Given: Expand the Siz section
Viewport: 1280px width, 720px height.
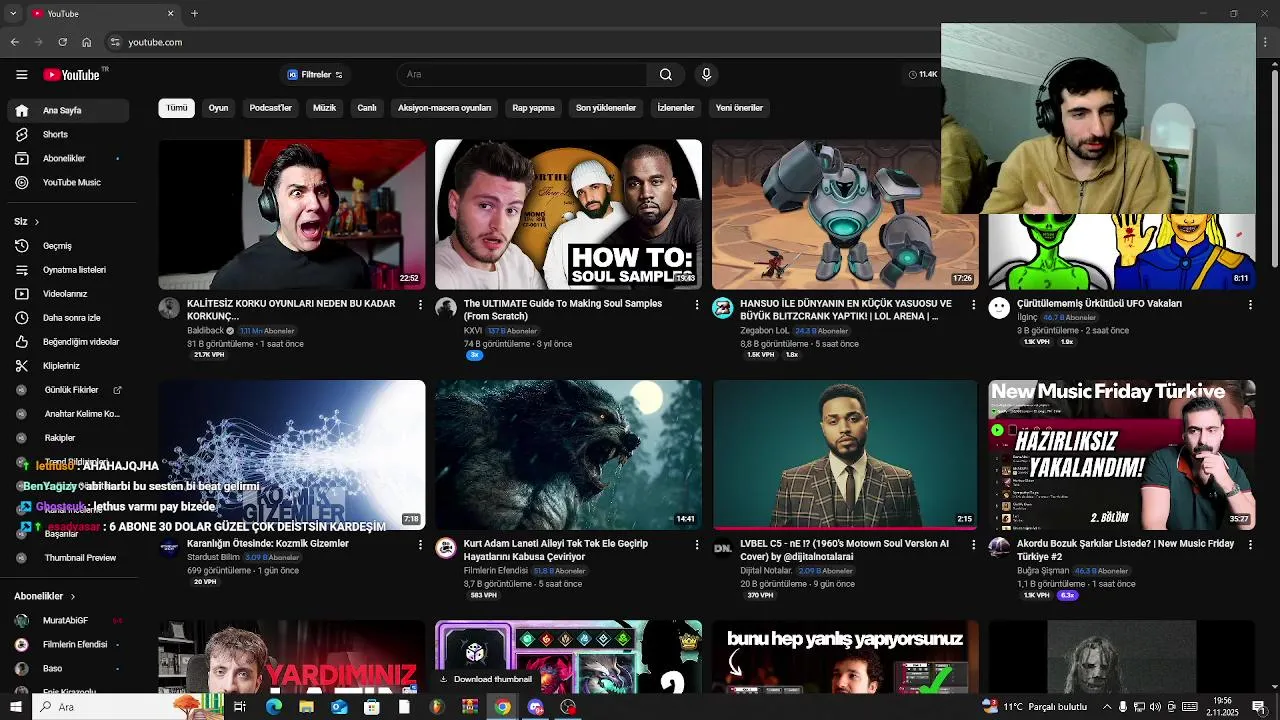Looking at the screenshot, I should pyautogui.click(x=27, y=221).
